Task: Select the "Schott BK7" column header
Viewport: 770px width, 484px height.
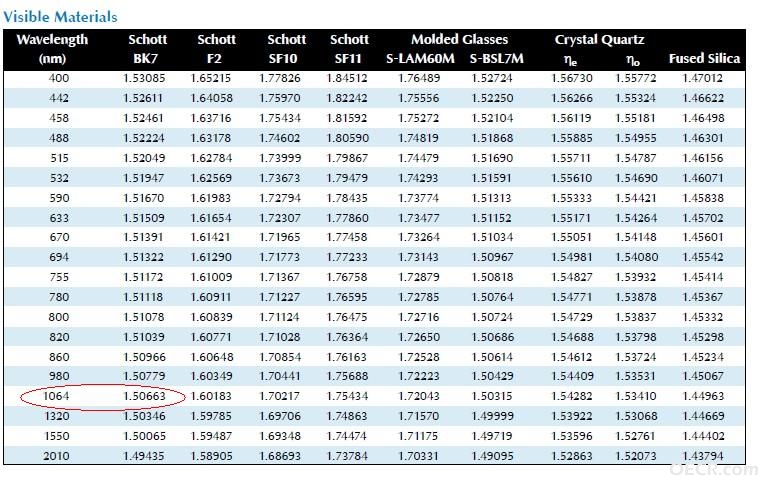Action: pyautogui.click(x=147, y=49)
